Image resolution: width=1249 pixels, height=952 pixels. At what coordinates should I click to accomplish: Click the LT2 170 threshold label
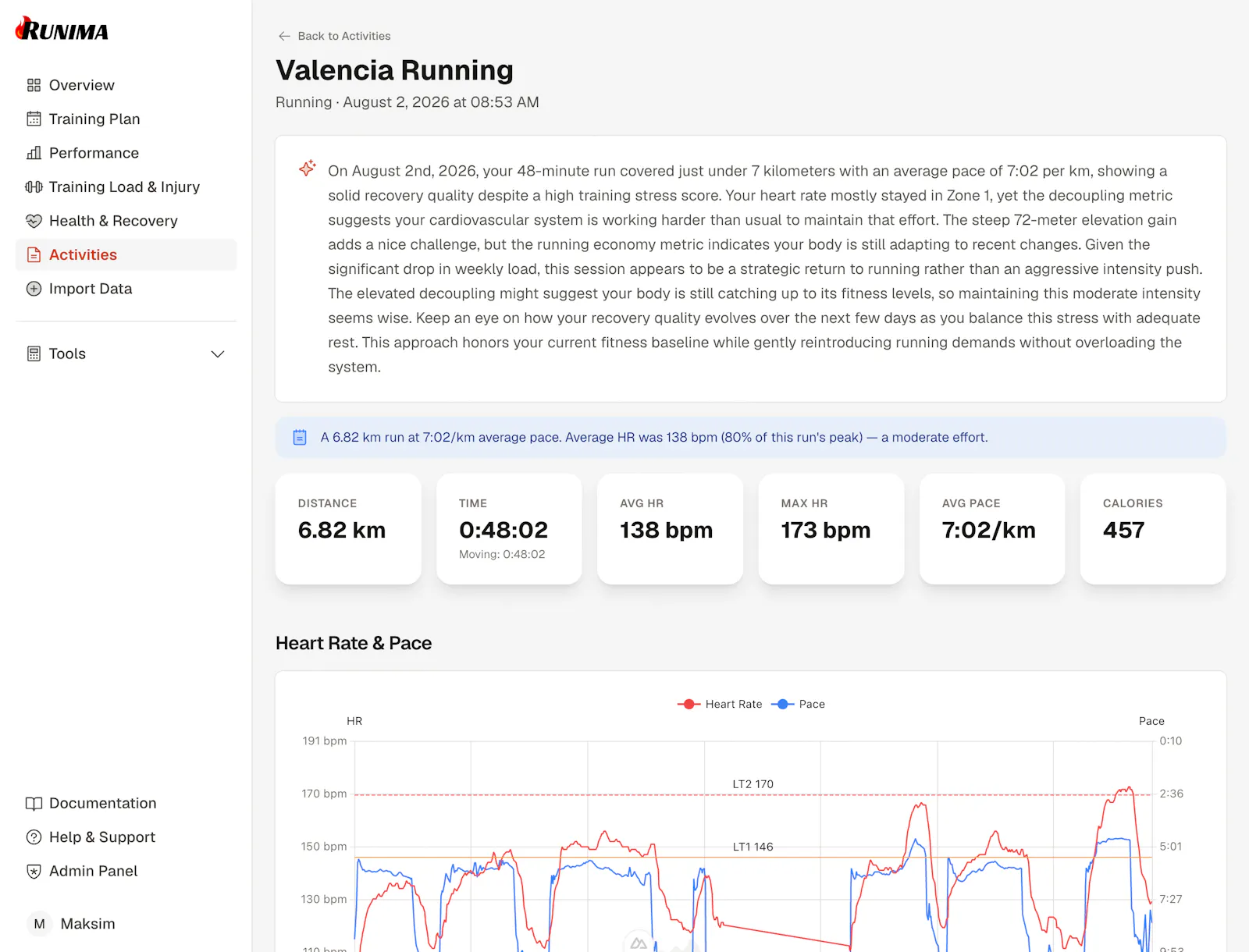(753, 784)
